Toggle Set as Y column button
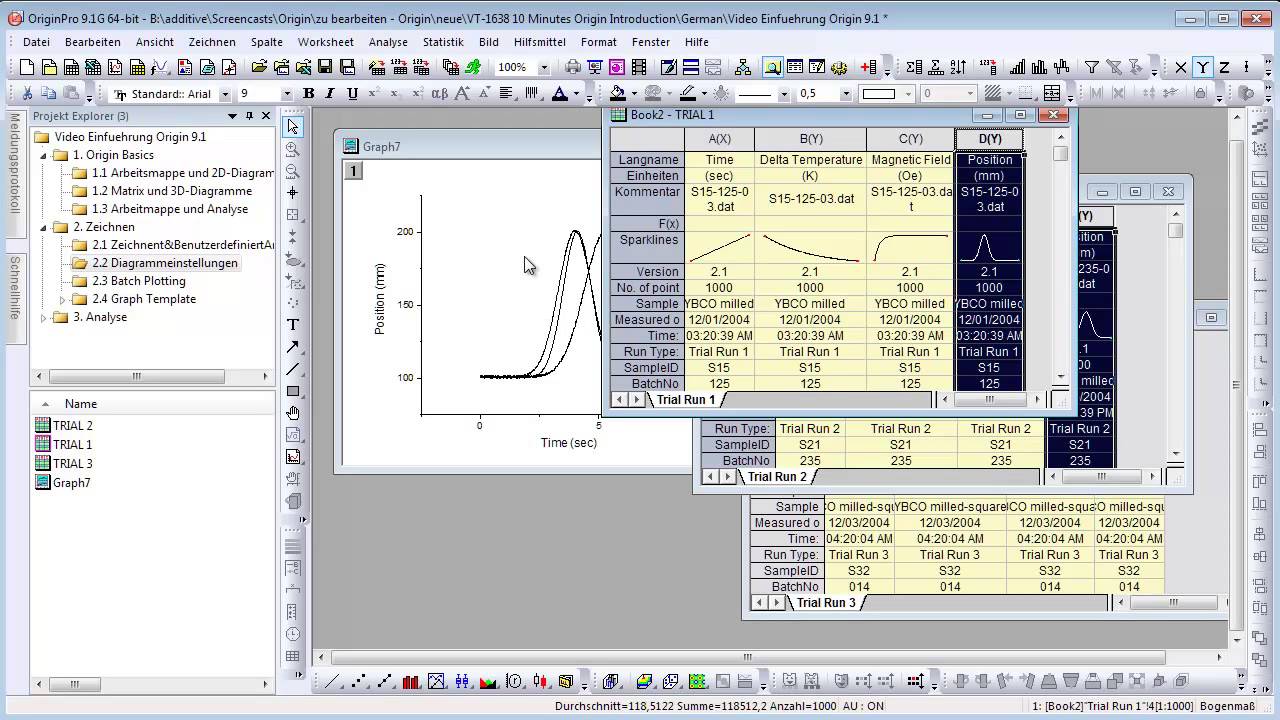Image resolution: width=1280 pixels, height=720 pixels. [1203, 68]
